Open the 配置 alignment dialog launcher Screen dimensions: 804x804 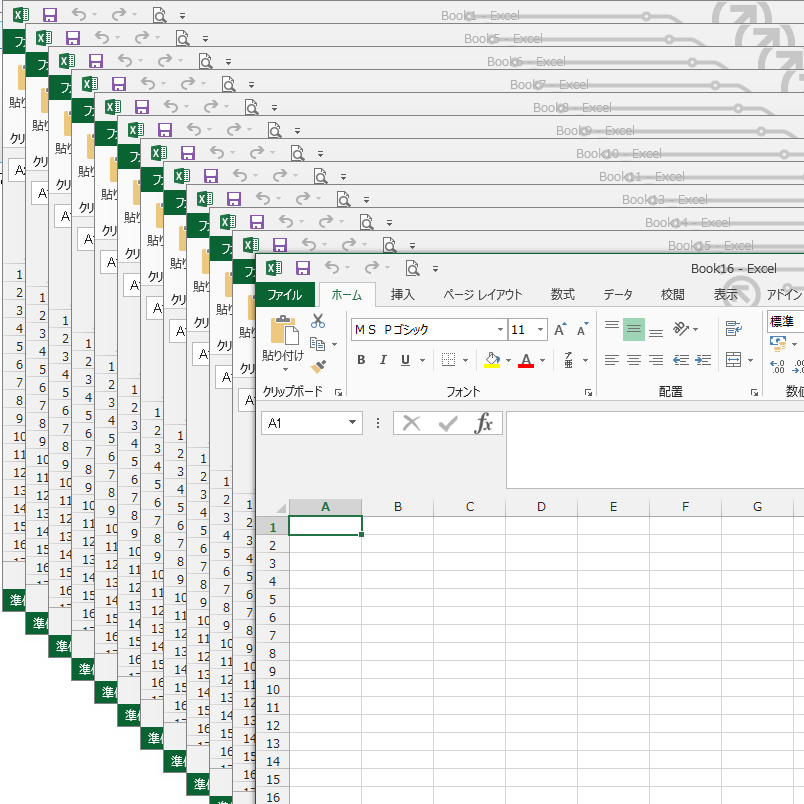click(x=754, y=392)
